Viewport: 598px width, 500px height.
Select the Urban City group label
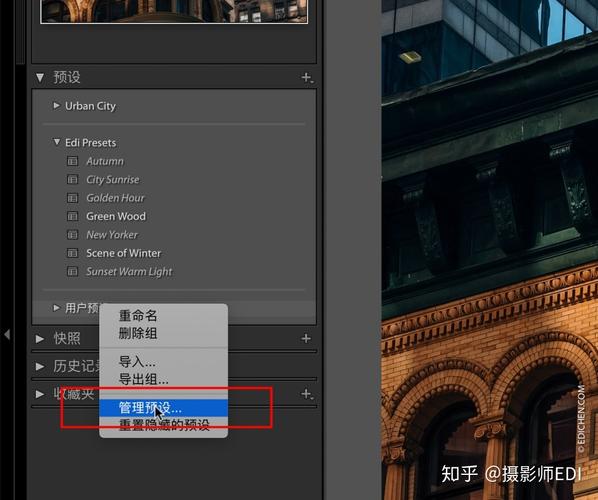pyautogui.click(x=90, y=106)
